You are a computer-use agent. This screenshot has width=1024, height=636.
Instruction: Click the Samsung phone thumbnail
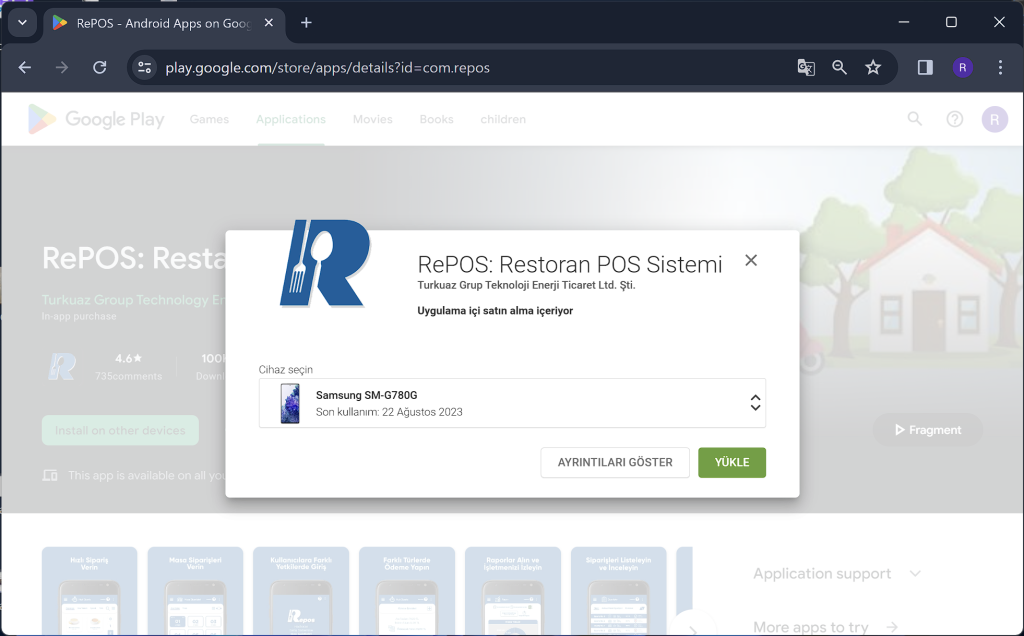click(x=290, y=404)
